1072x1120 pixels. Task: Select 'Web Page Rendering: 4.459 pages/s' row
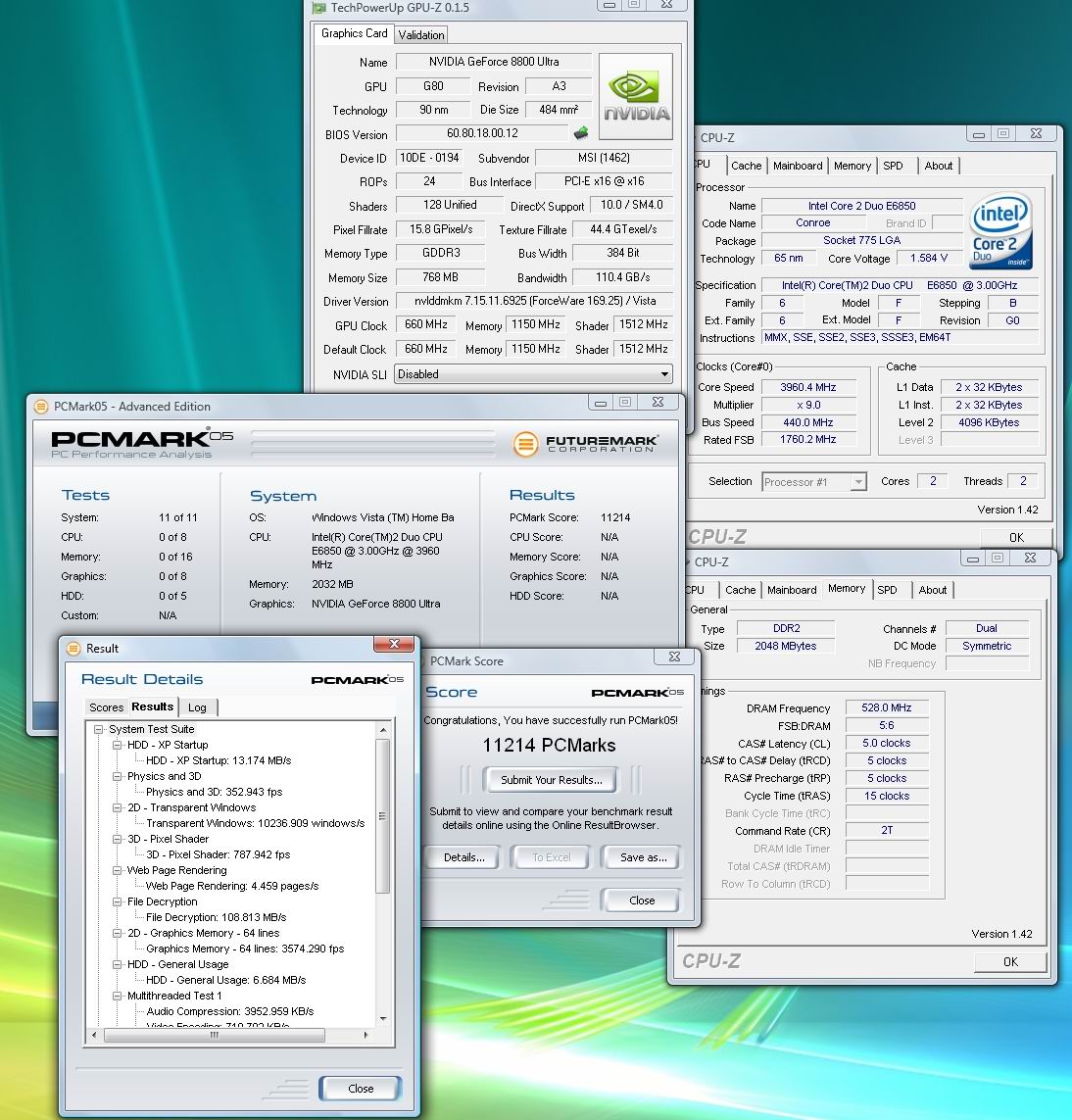232,886
